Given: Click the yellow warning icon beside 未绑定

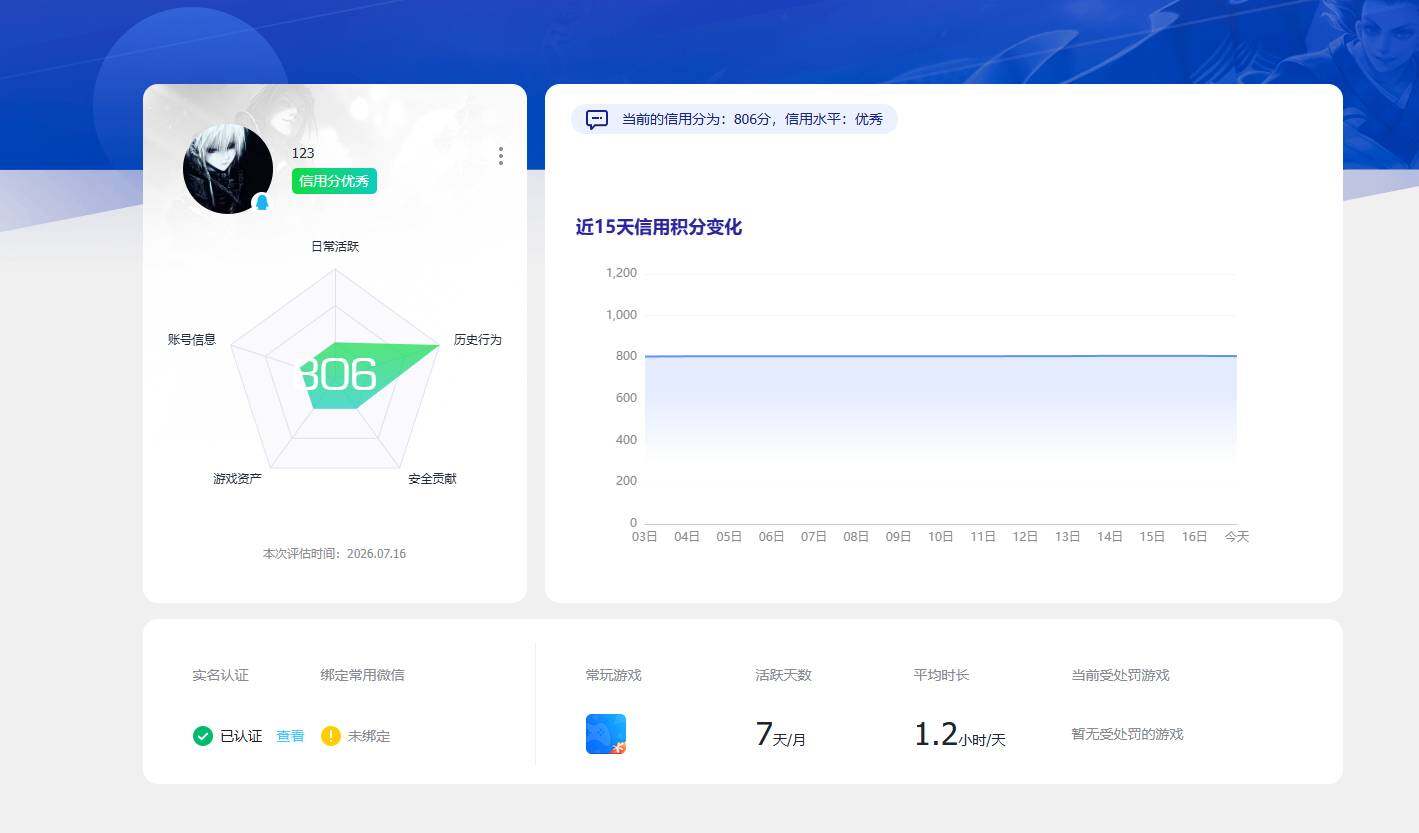Looking at the screenshot, I should (331, 736).
